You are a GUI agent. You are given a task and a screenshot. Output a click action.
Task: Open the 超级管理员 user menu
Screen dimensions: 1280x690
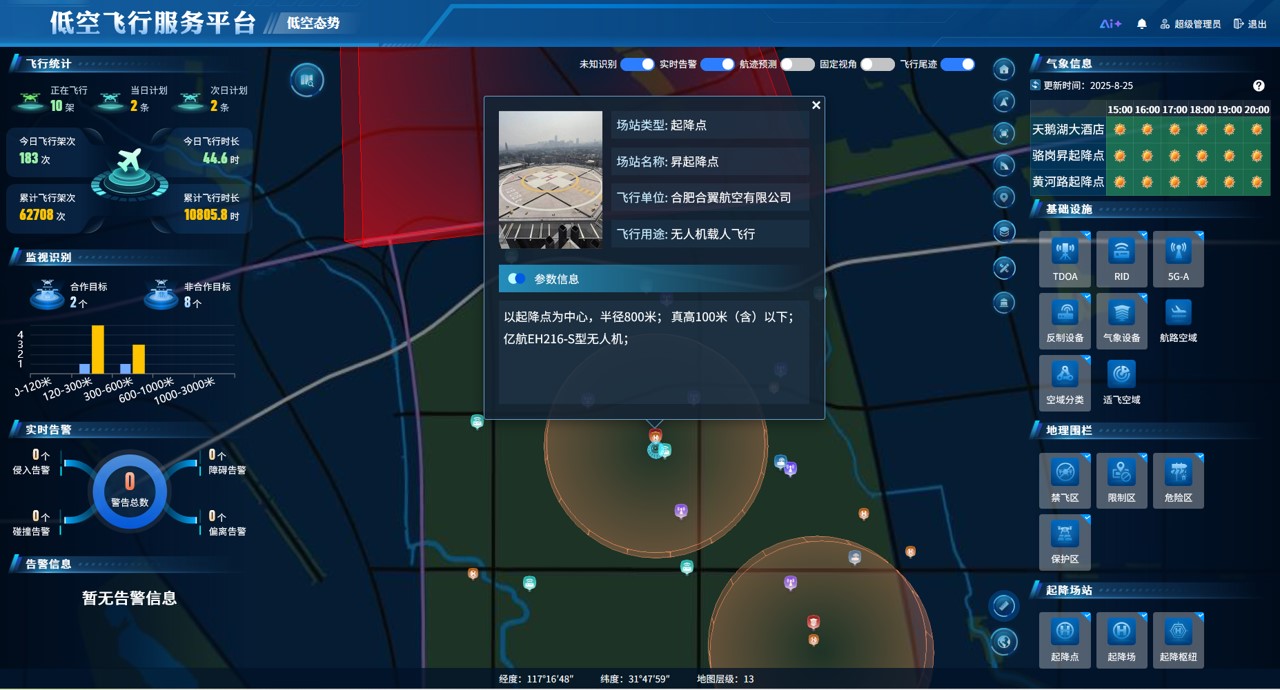click(1190, 24)
